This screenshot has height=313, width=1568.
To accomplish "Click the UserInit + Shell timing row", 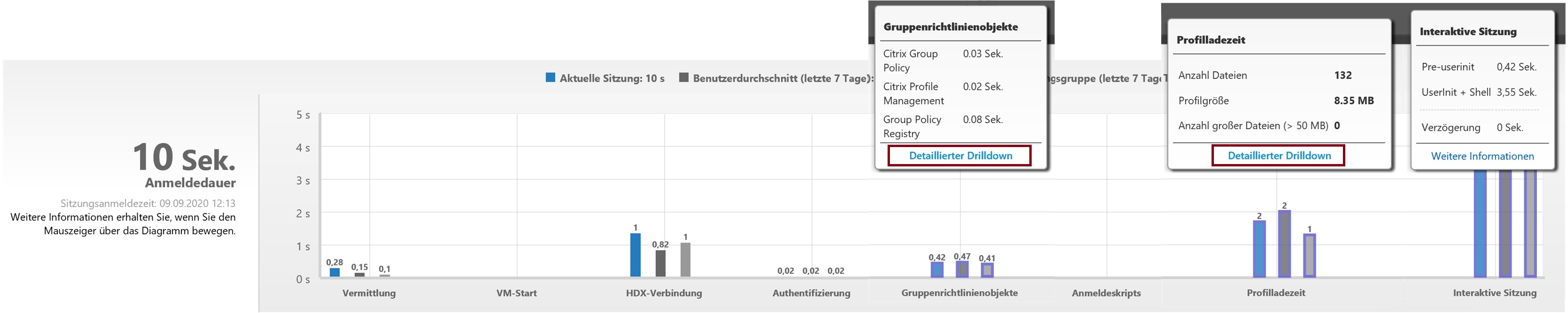I will tap(1479, 92).
